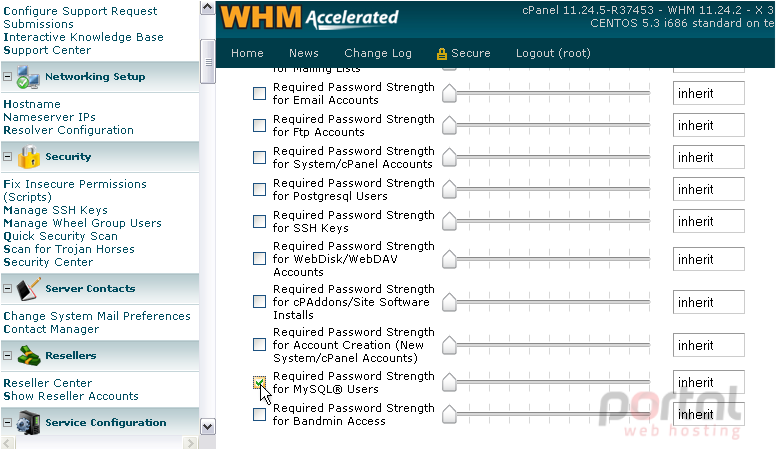Image resolution: width=776 pixels, height=450 pixels.
Task: Open Scan for Trojan Horses link
Action: click(x=69, y=249)
